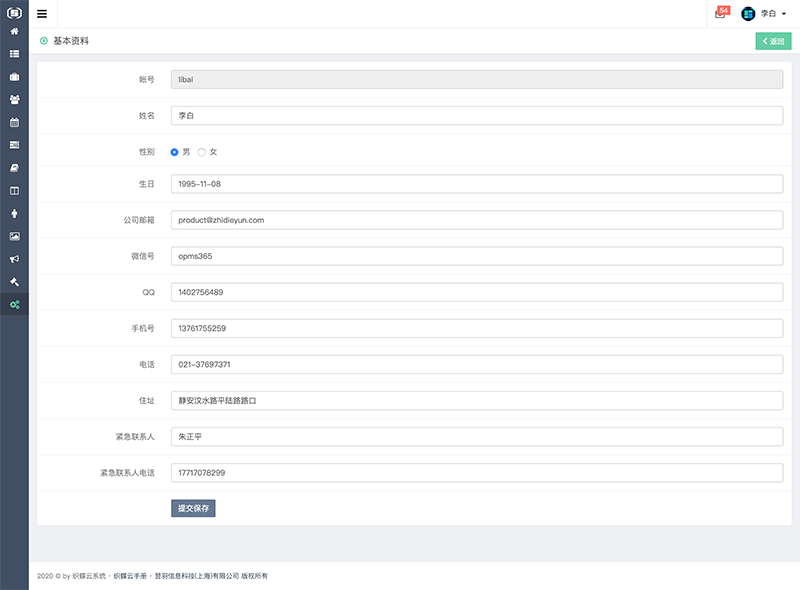Open the briefcase project icon in sidebar
800x590 pixels.
[x=15, y=77]
